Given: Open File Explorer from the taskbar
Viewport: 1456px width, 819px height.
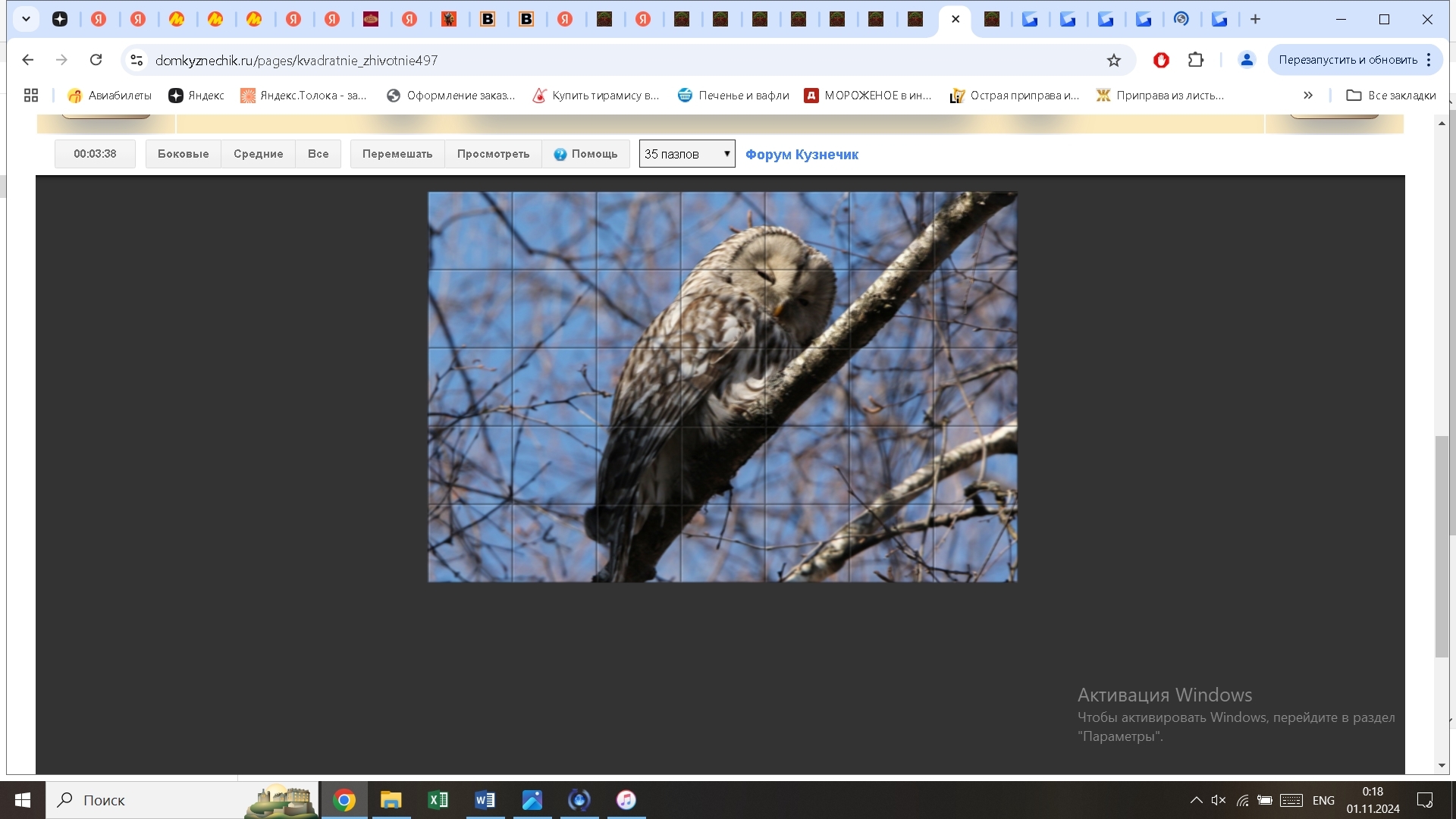Looking at the screenshot, I should pyautogui.click(x=391, y=800).
